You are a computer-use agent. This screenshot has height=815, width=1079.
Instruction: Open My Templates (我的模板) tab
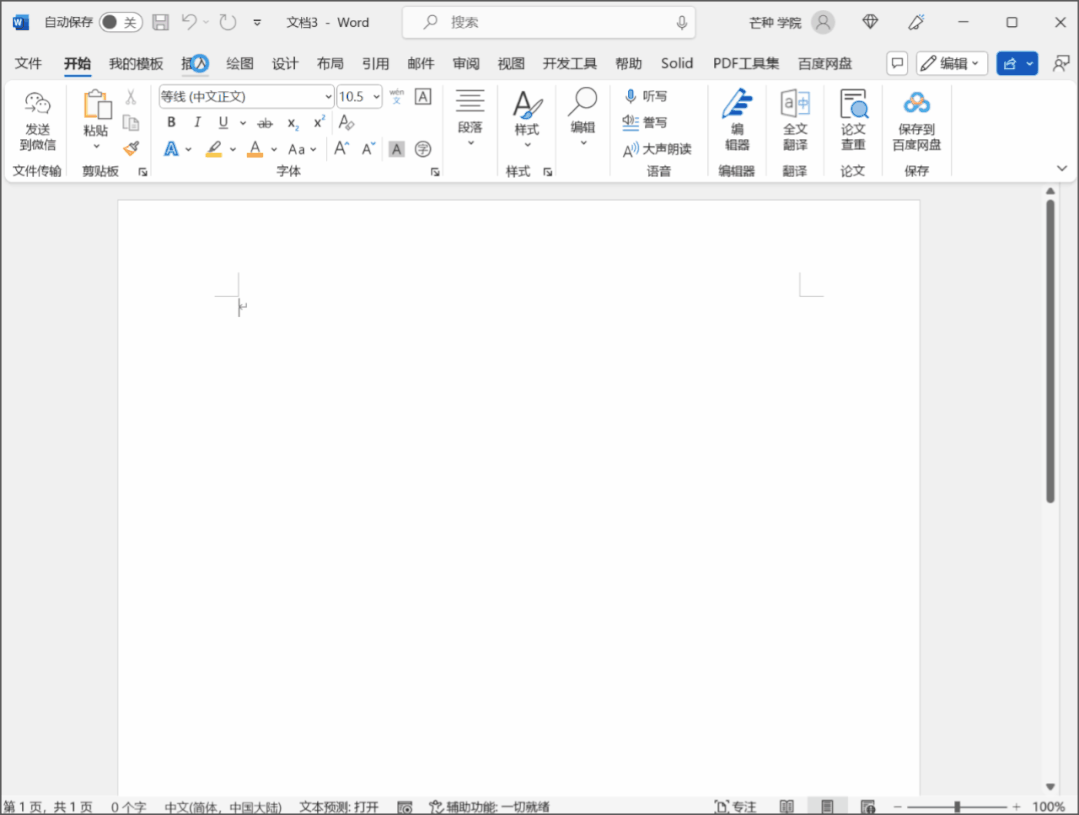[136, 63]
